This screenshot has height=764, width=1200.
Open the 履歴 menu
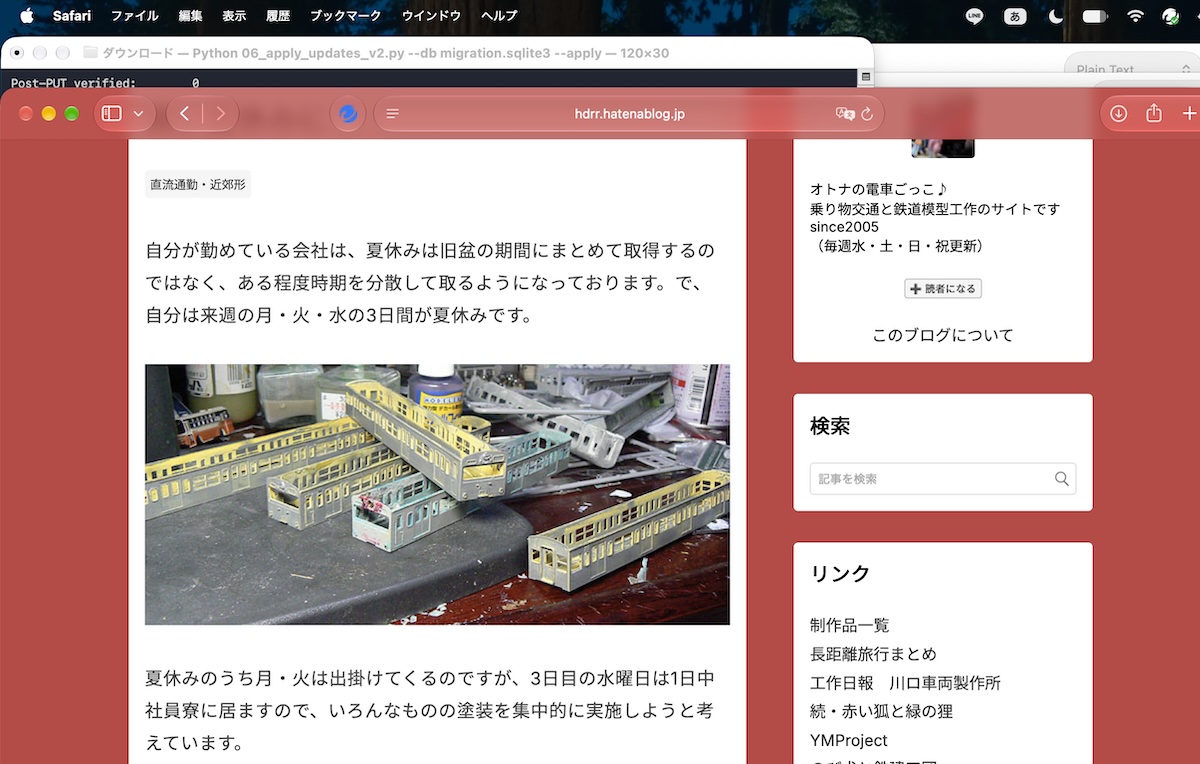(x=279, y=16)
